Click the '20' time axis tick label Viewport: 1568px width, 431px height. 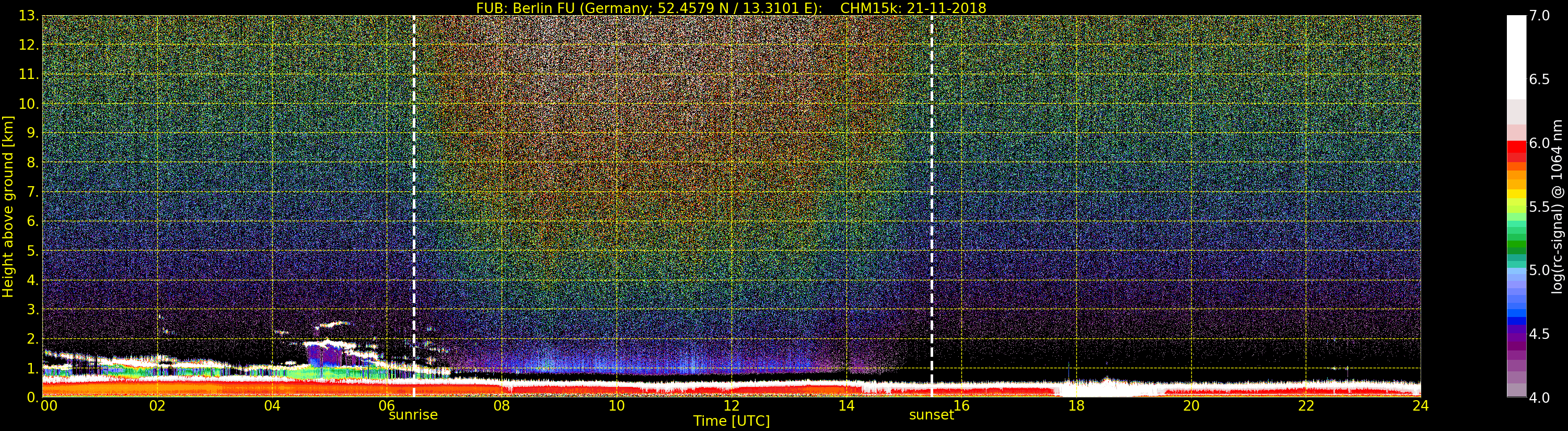tap(1191, 406)
